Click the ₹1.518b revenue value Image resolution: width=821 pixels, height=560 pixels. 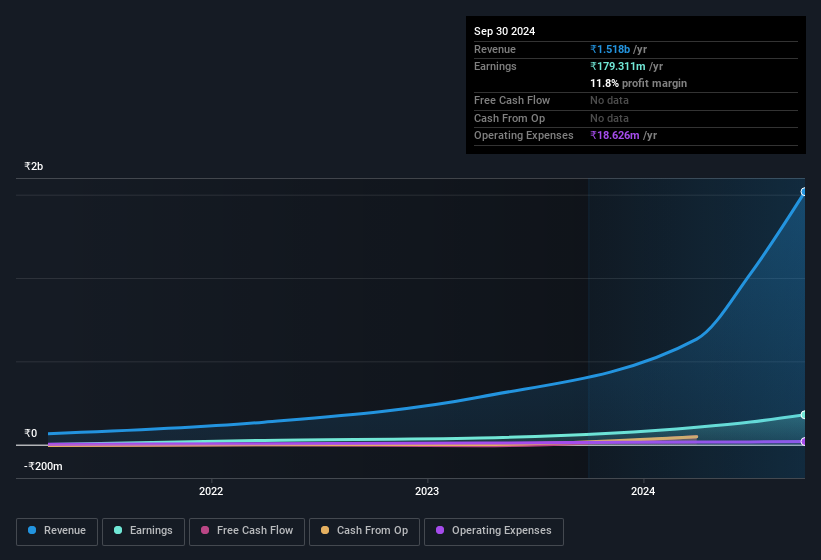pyautogui.click(x=610, y=49)
